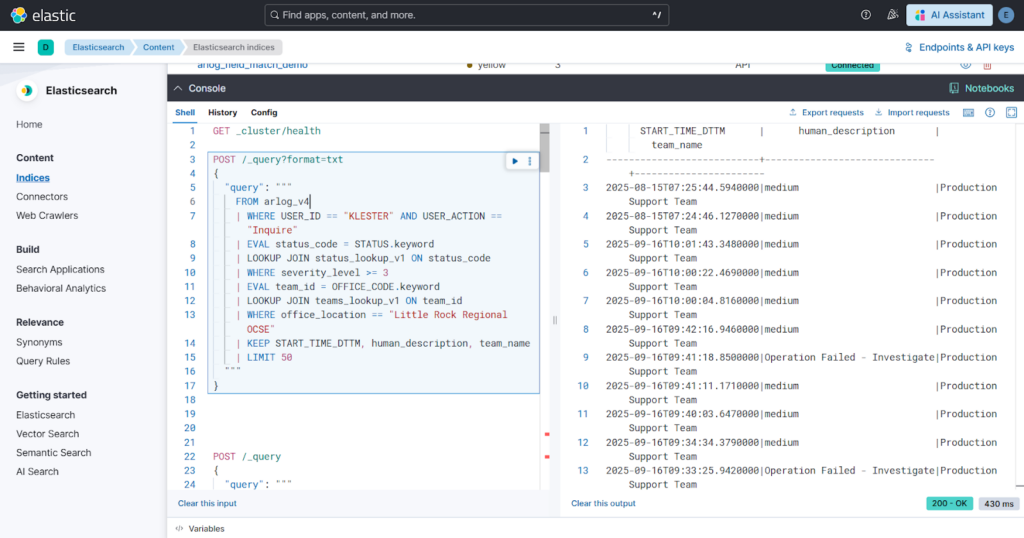Open keyboard shortcuts in Console toolbar
Screen dimensions: 1024x538
coord(968,113)
